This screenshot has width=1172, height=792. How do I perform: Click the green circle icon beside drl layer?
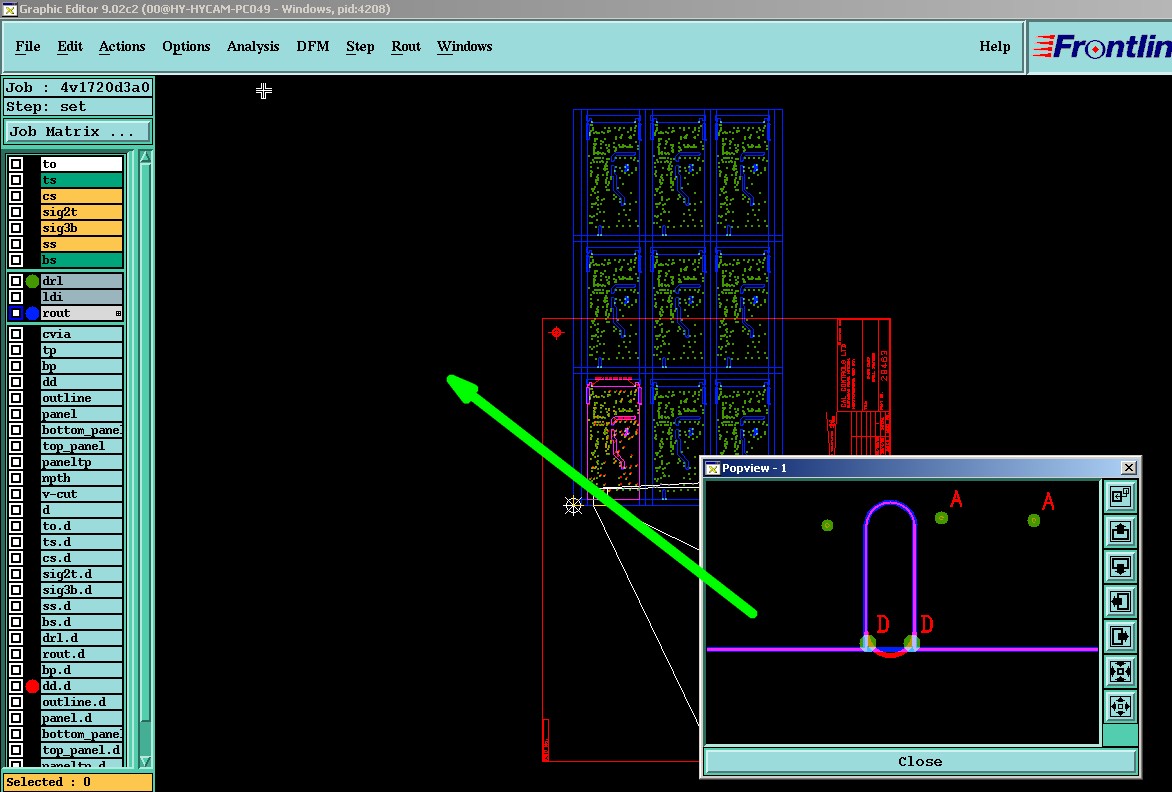click(x=32, y=281)
